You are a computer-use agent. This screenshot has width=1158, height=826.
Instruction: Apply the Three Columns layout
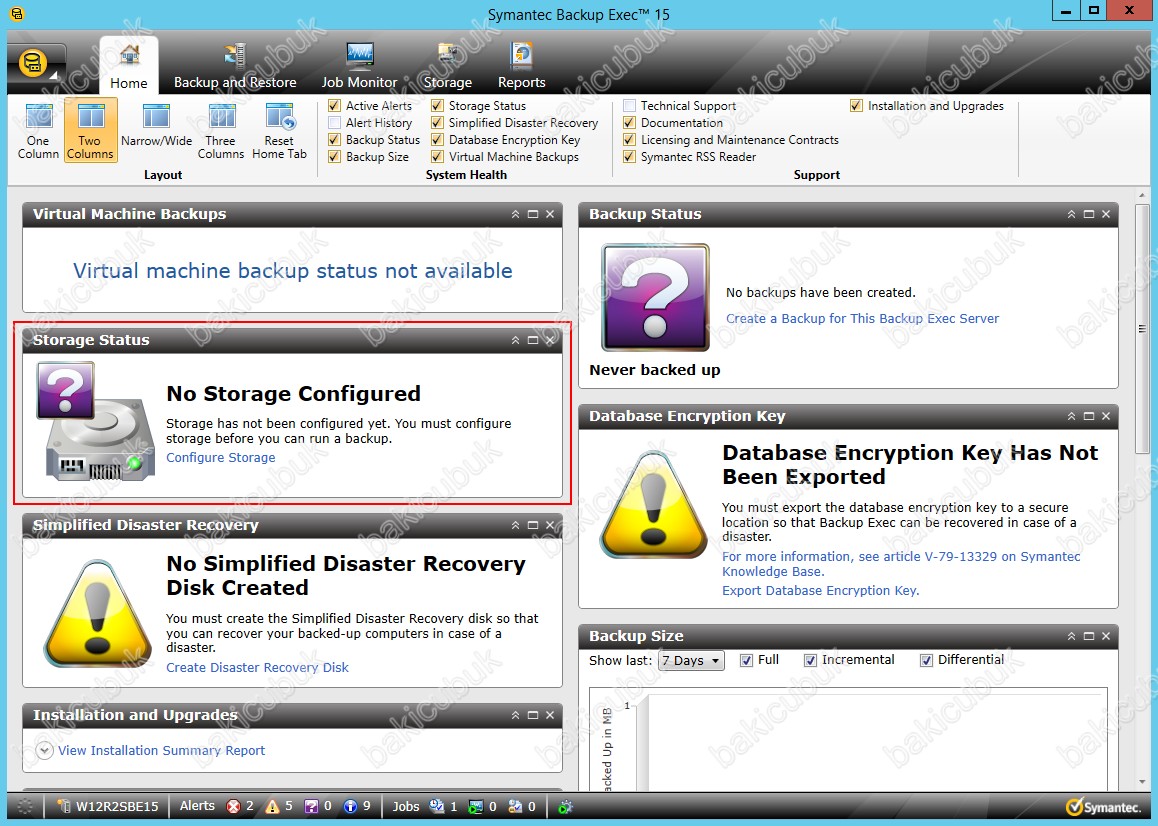[221, 131]
